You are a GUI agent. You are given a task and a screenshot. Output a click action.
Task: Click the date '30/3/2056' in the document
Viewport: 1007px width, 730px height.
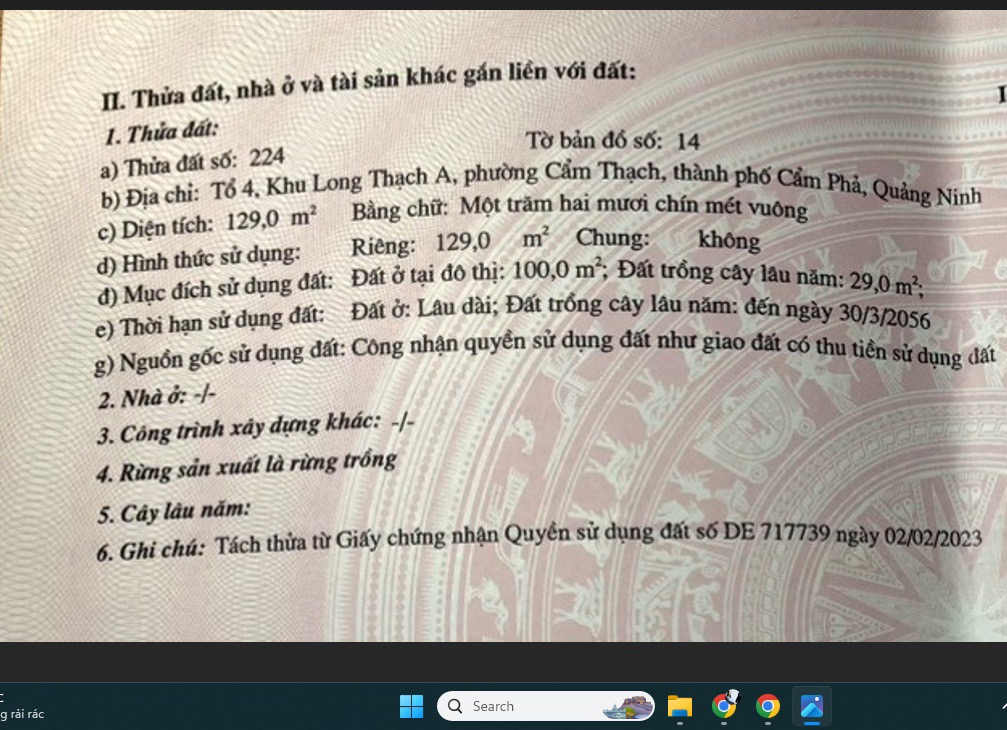click(884, 315)
